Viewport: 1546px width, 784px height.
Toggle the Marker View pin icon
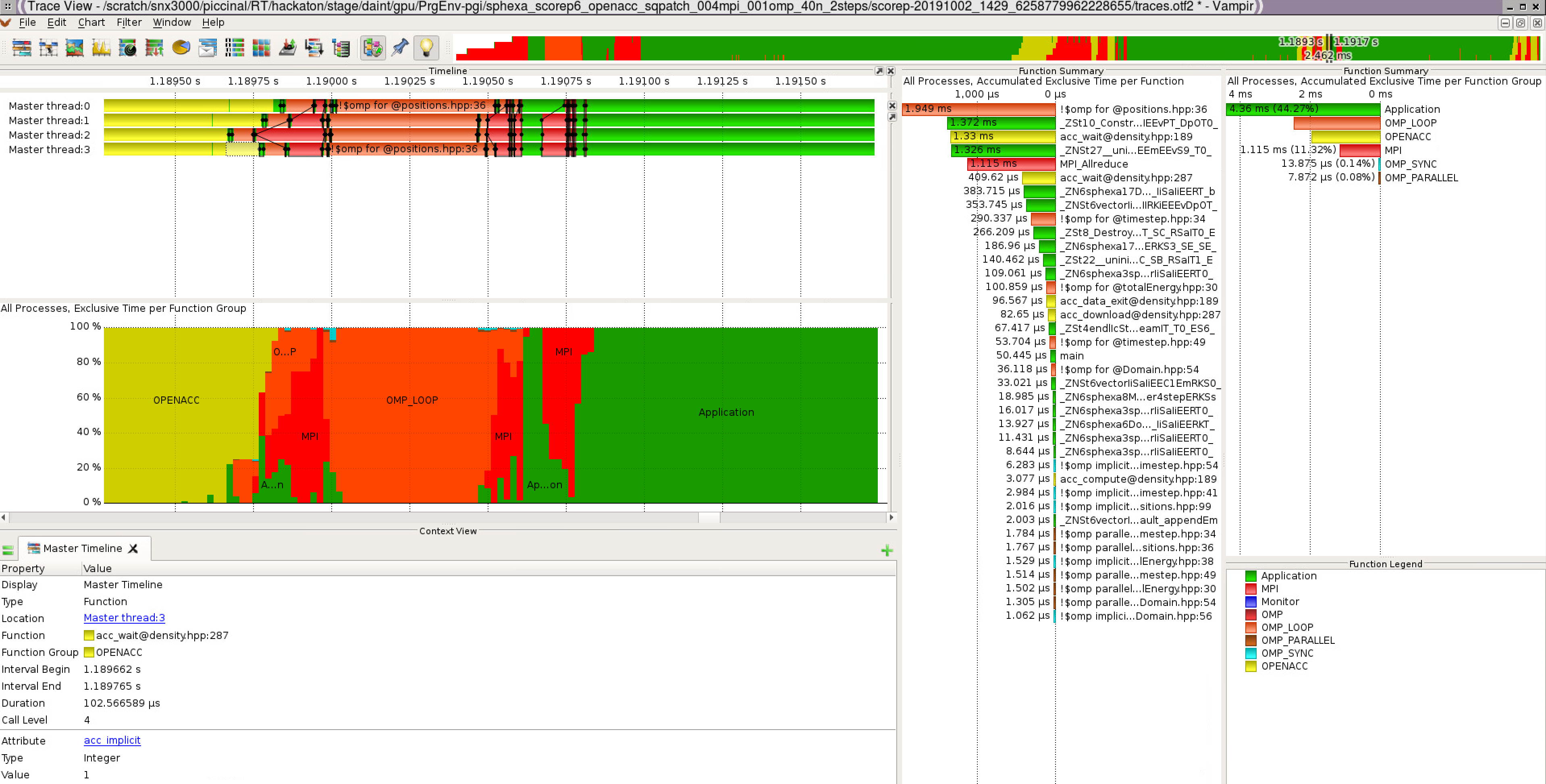[x=400, y=48]
